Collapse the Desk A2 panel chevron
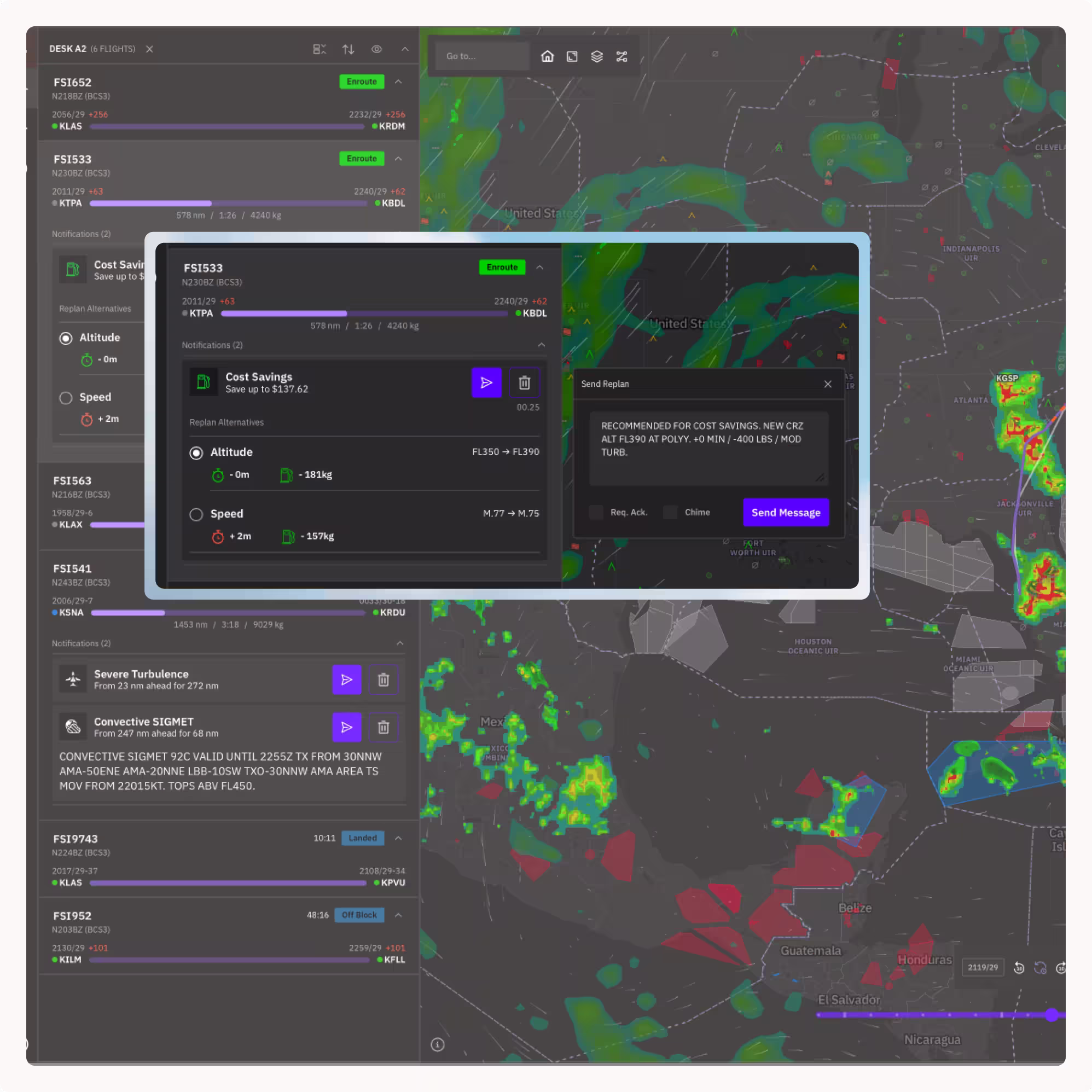Viewport: 1092px width, 1092px height. click(x=405, y=49)
